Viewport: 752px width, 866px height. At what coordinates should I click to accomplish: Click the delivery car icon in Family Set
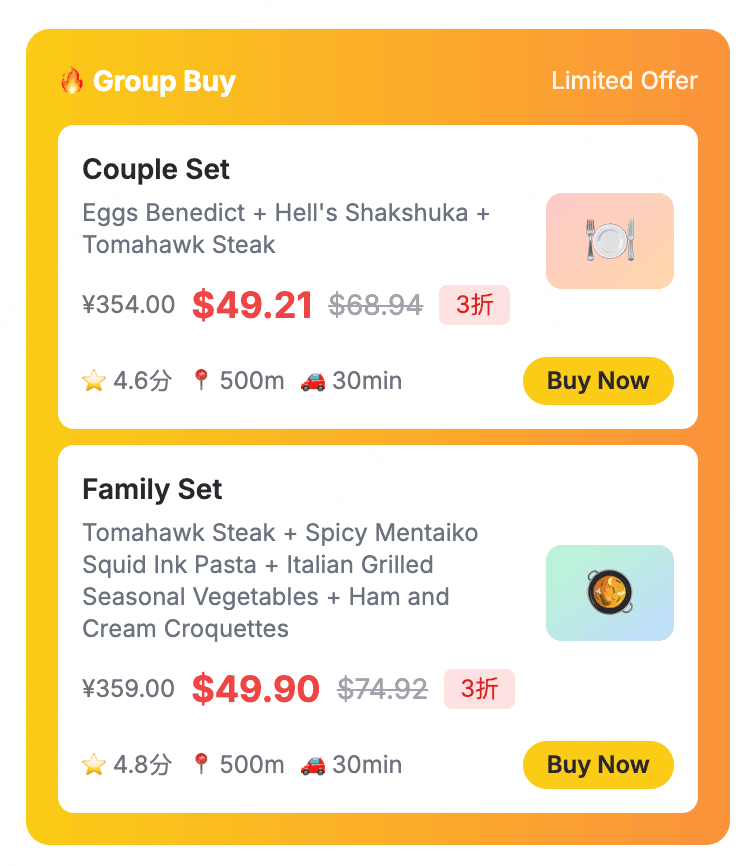[x=313, y=765]
